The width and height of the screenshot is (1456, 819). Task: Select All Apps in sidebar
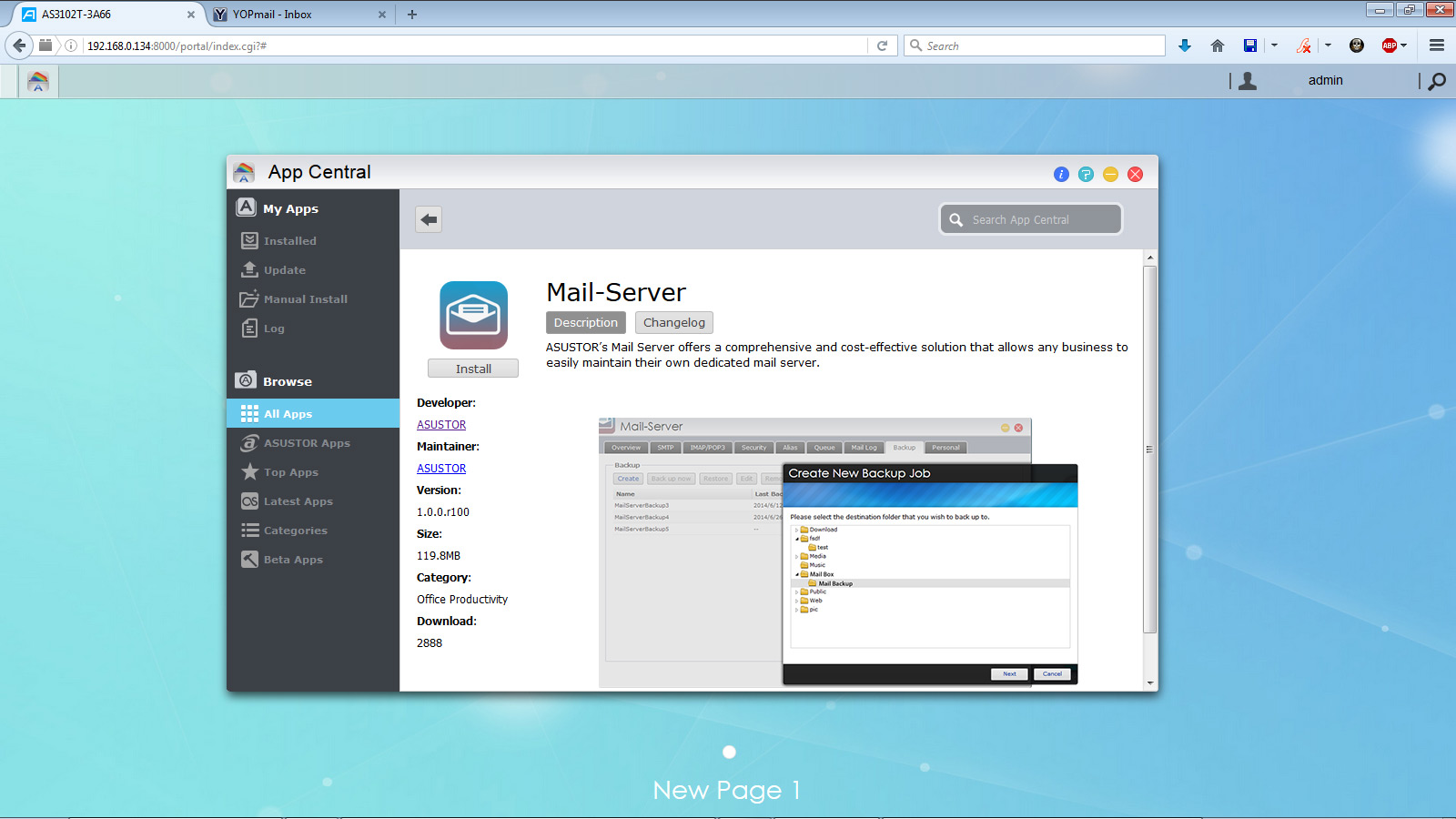pyautogui.click(x=313, y=413)
